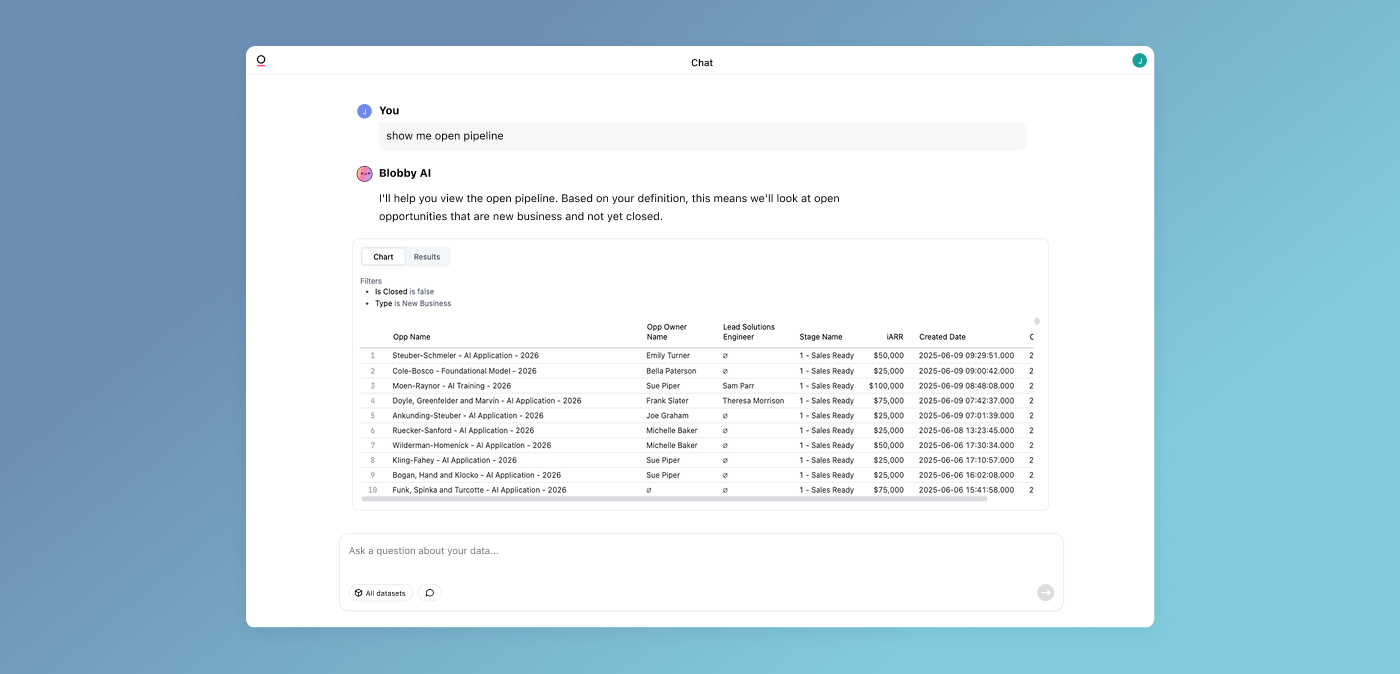1400x674 pixels.
Task: Click the scroll indicator dot above the table
Action: pos(1037,320)
